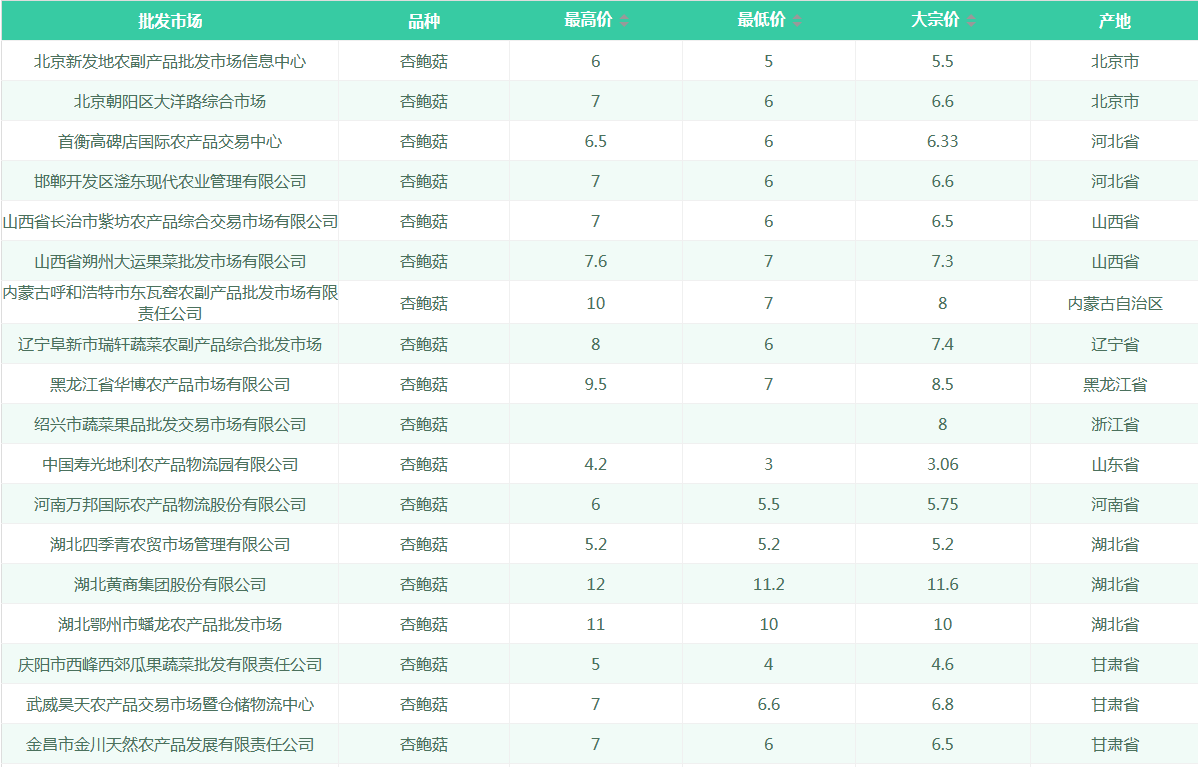
Task: Click 首衡高碑店国际农产品交易中心 market name
Action: 170,141
